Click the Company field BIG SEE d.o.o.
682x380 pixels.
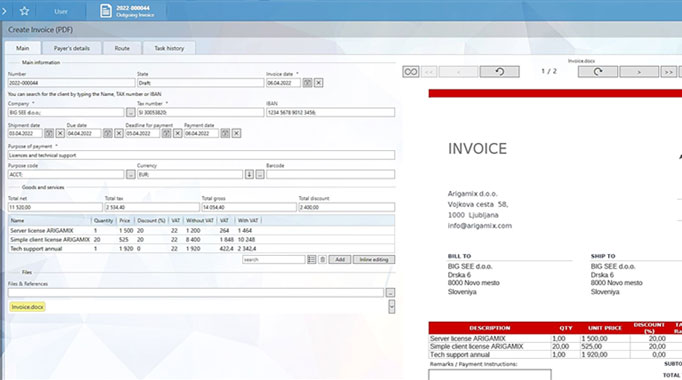pyautogui.click(x=66, y=112)
